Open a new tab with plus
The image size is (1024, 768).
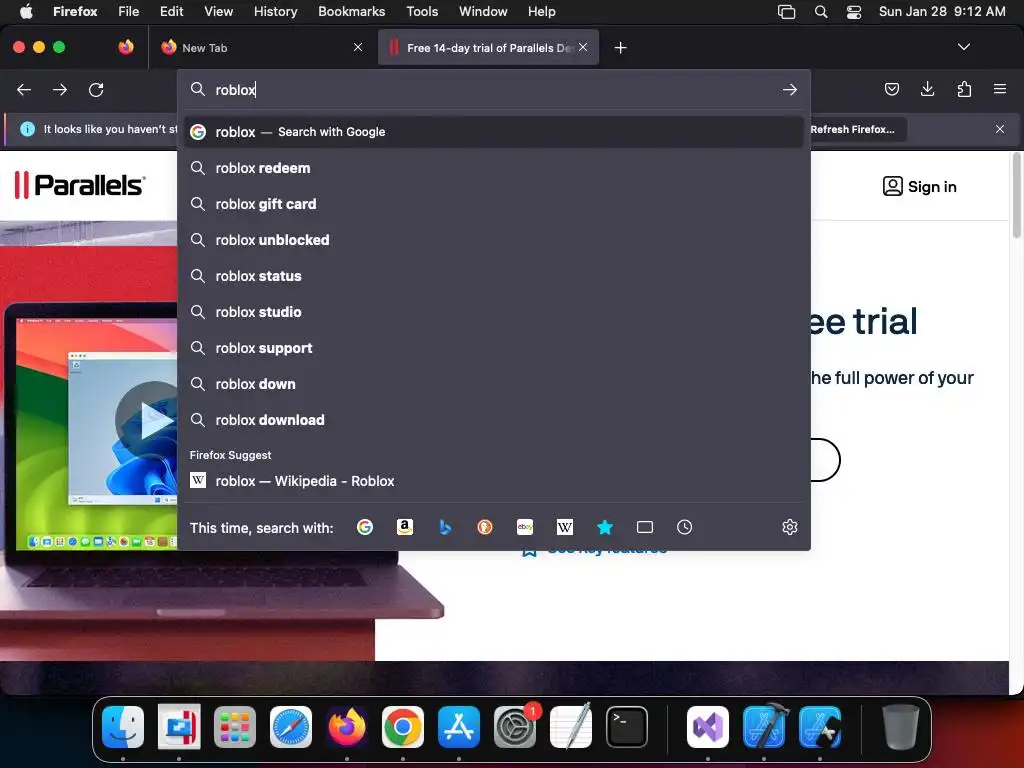(x=620, y=48)
